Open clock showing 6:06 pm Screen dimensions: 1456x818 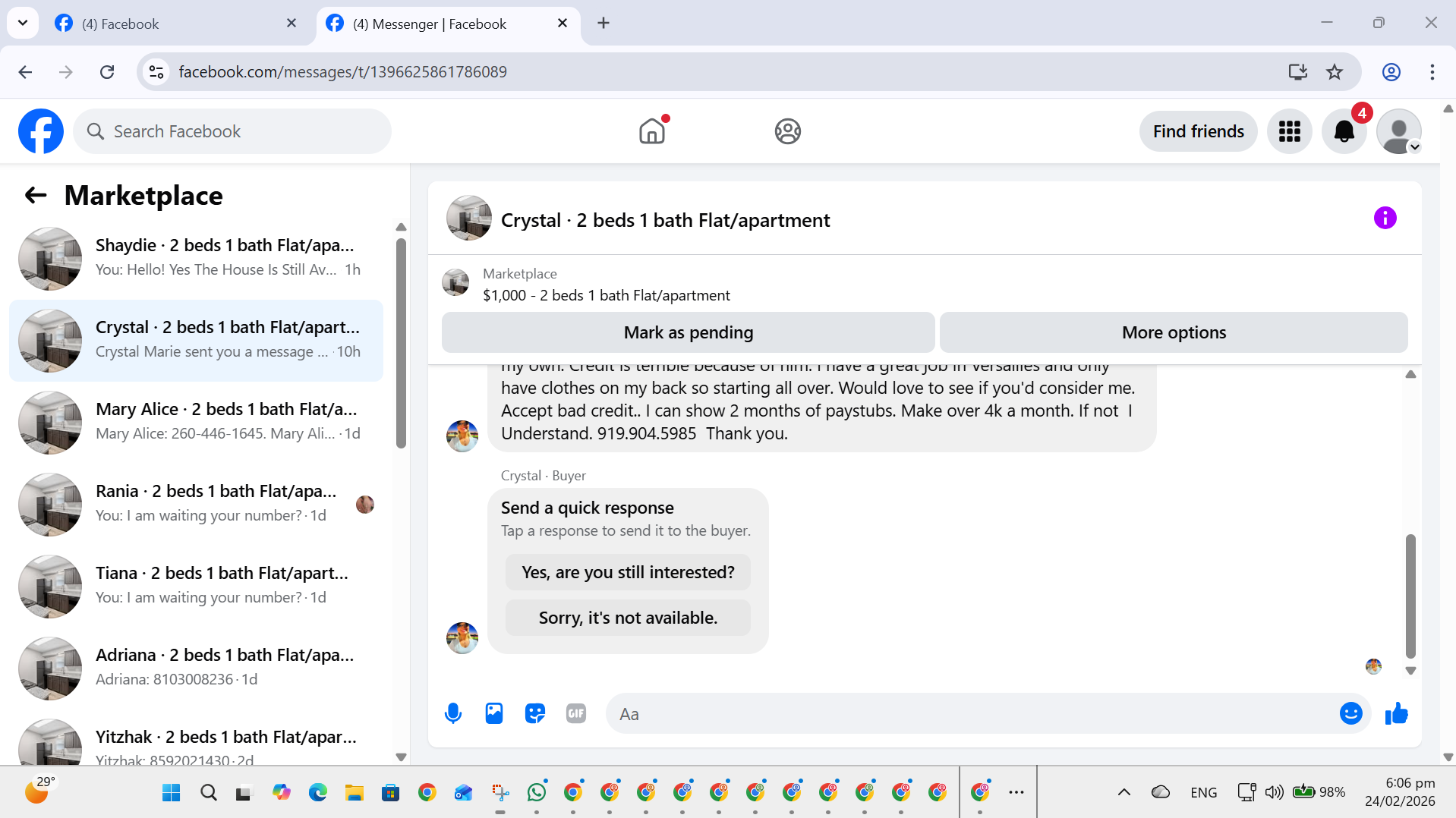(1400, 792)
